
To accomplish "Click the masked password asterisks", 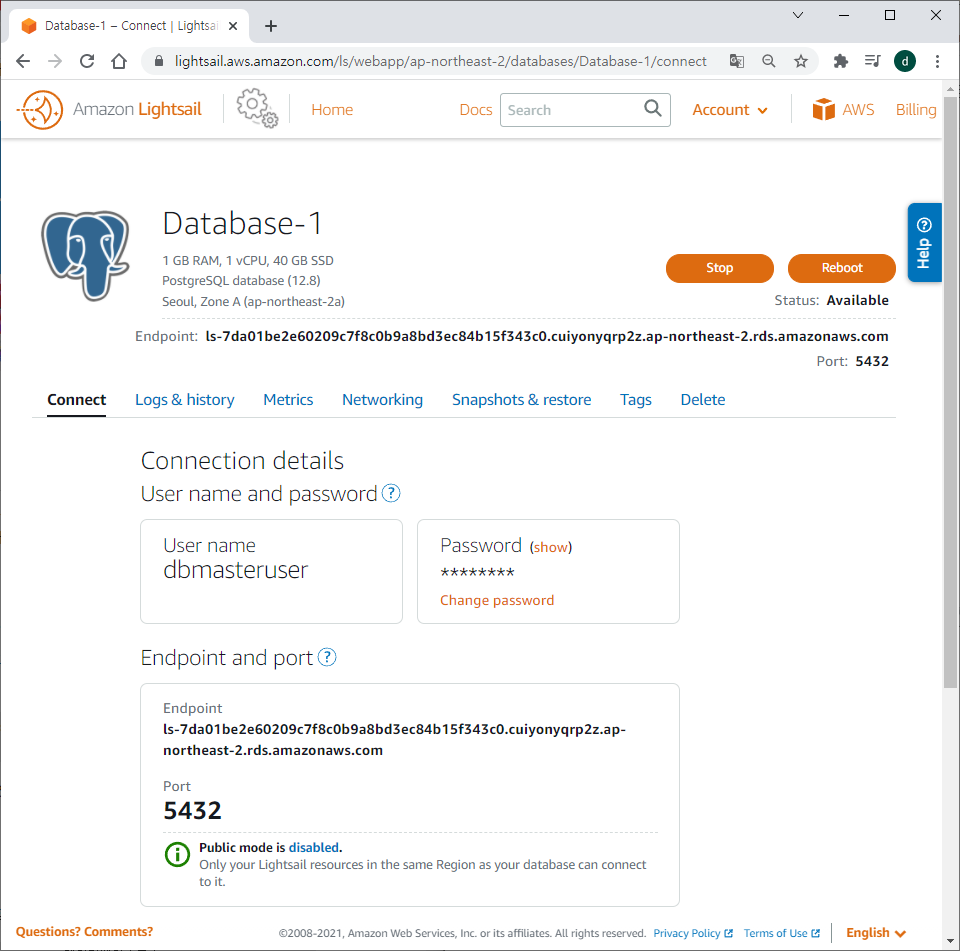I will click(478, 573).
